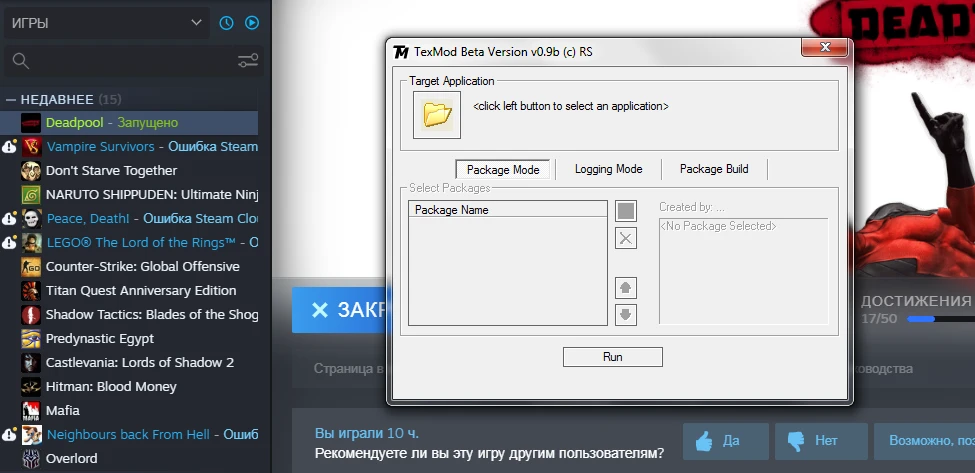The width and height of the screenshot is (975, 473).
Task: Click the Run button in TexMod
Action: pyautogui.click(x=612, y=357)
